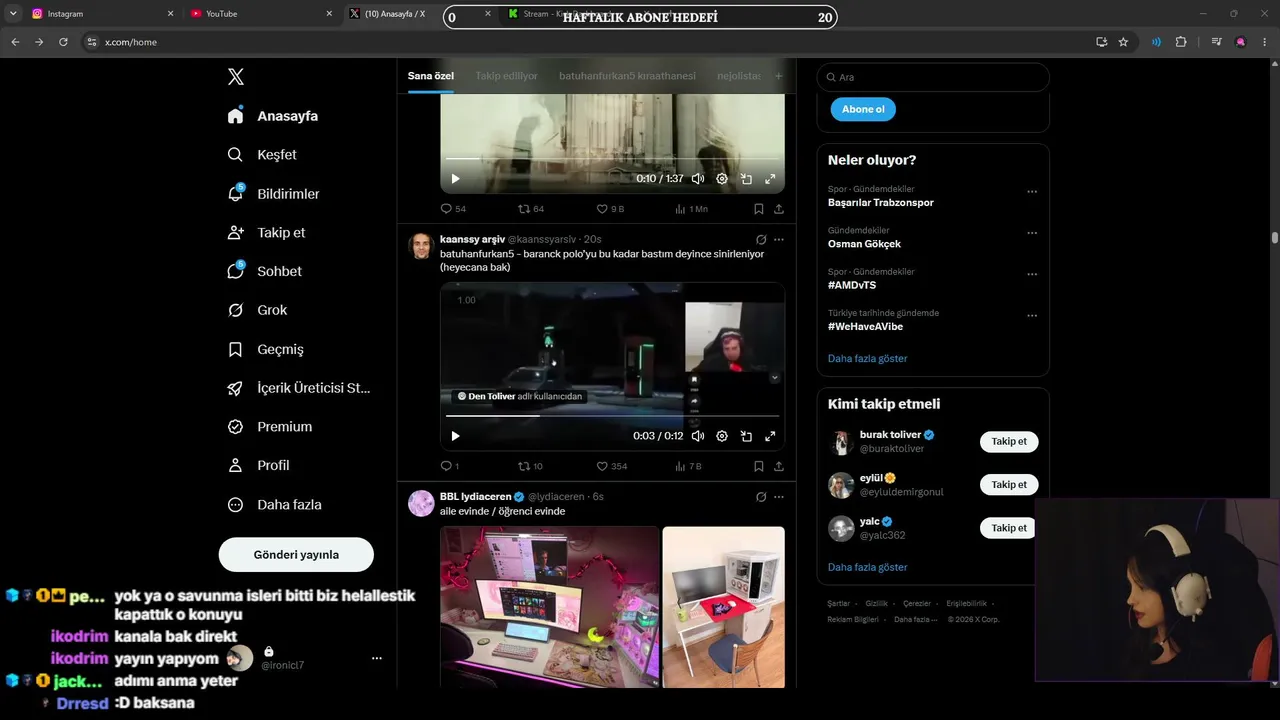Click the Gönderi yayınla button
This screenshot has height=720, width=1280.
296,554
